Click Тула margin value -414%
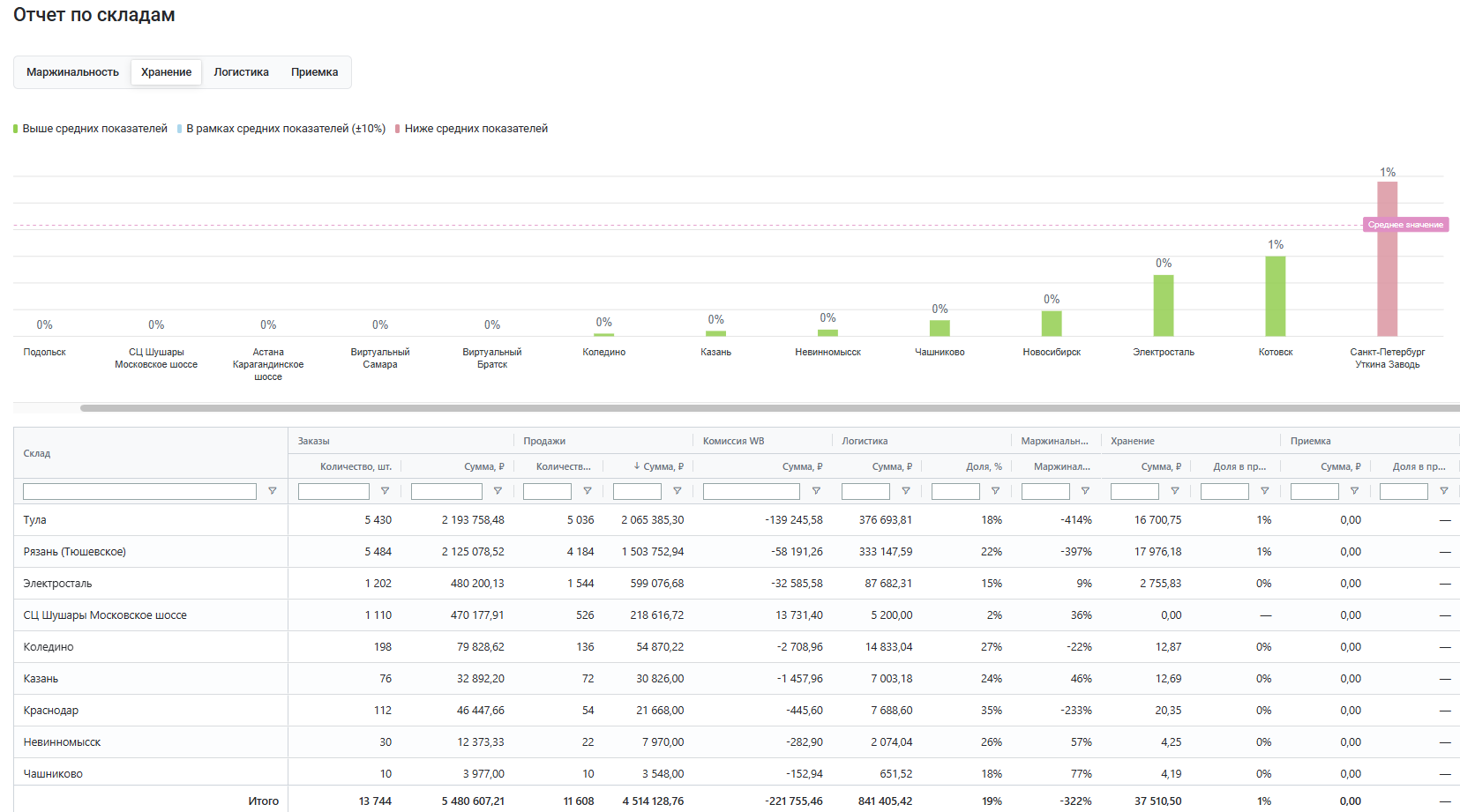This screenshot has width=1460, height=812. (x=1076, y=520)
